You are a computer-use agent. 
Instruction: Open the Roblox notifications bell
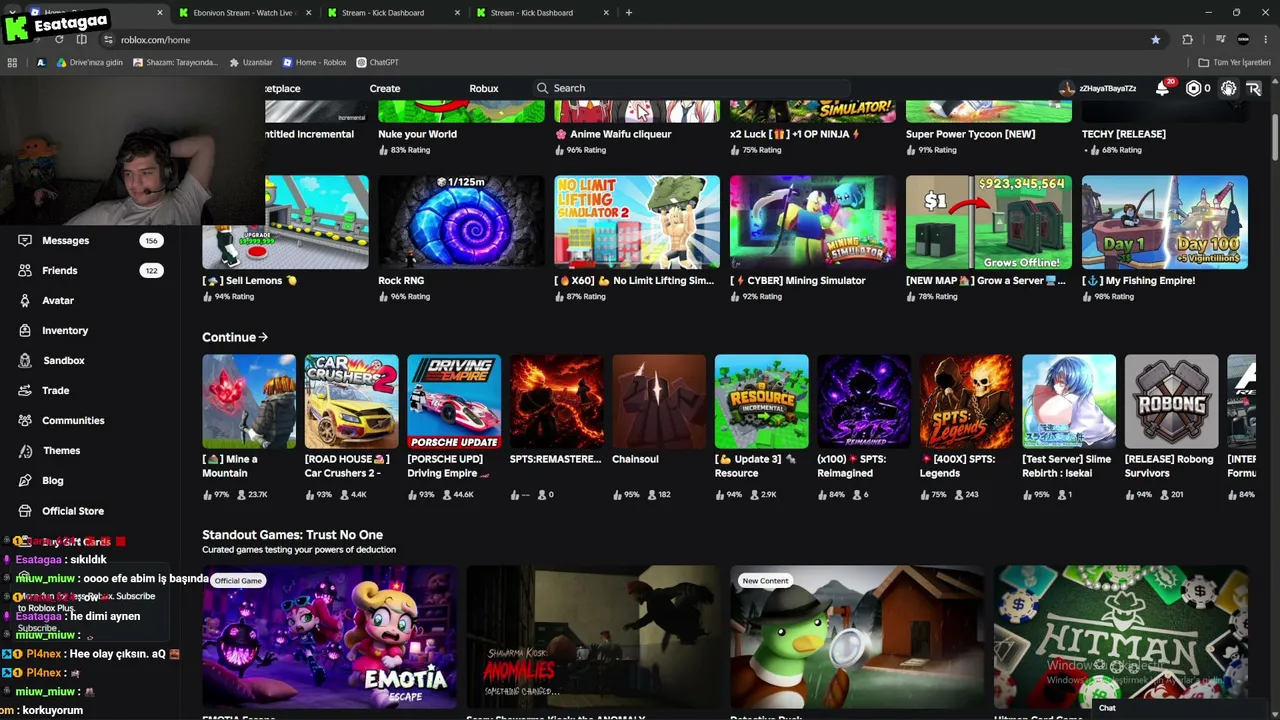[1162, 88]
